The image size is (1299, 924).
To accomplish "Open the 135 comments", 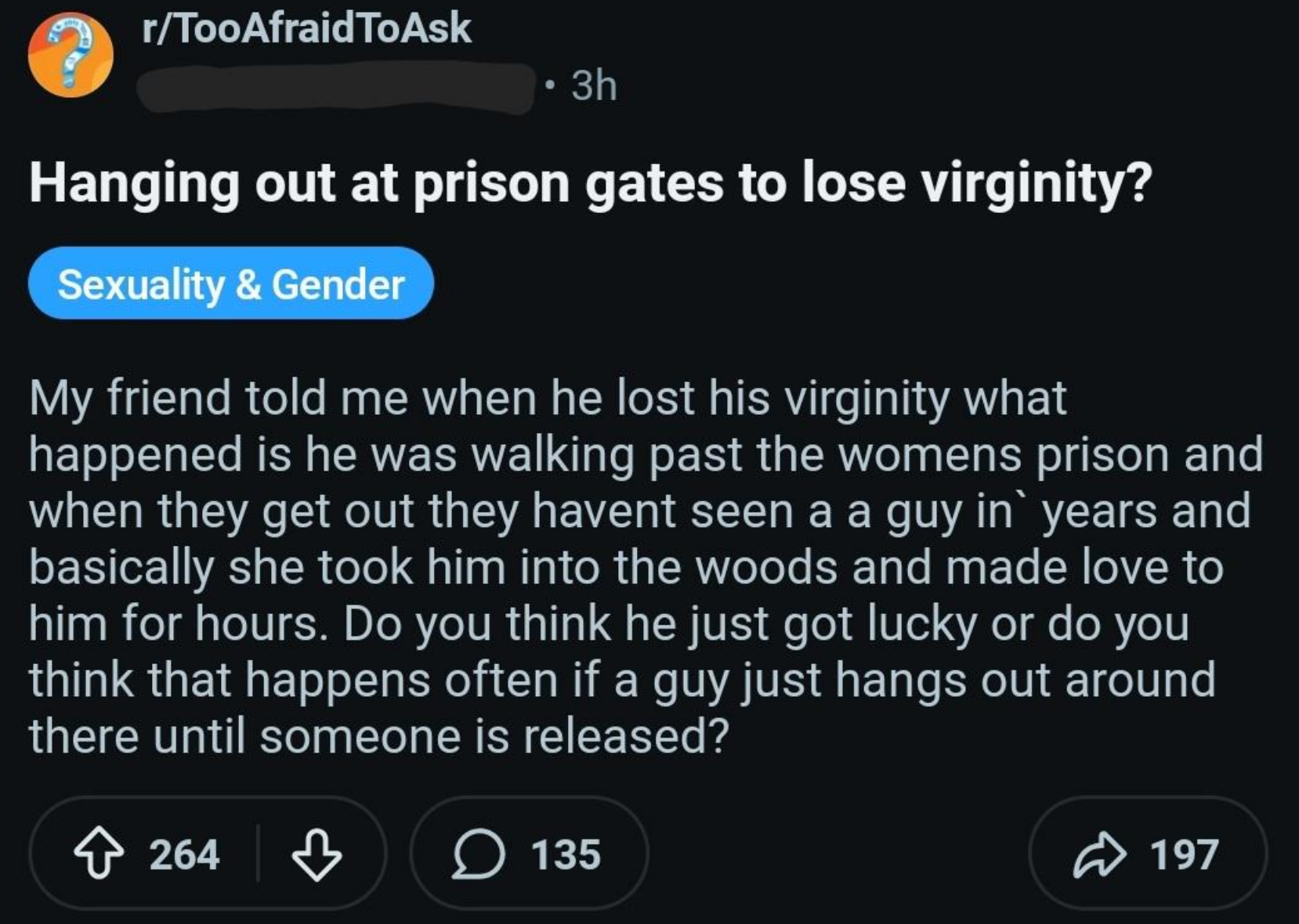I will pos(566,854).
